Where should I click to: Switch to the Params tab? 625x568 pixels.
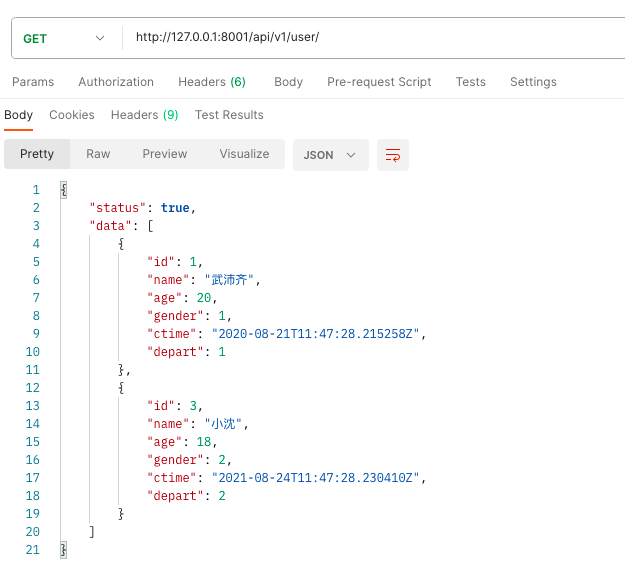pos(33,82)
